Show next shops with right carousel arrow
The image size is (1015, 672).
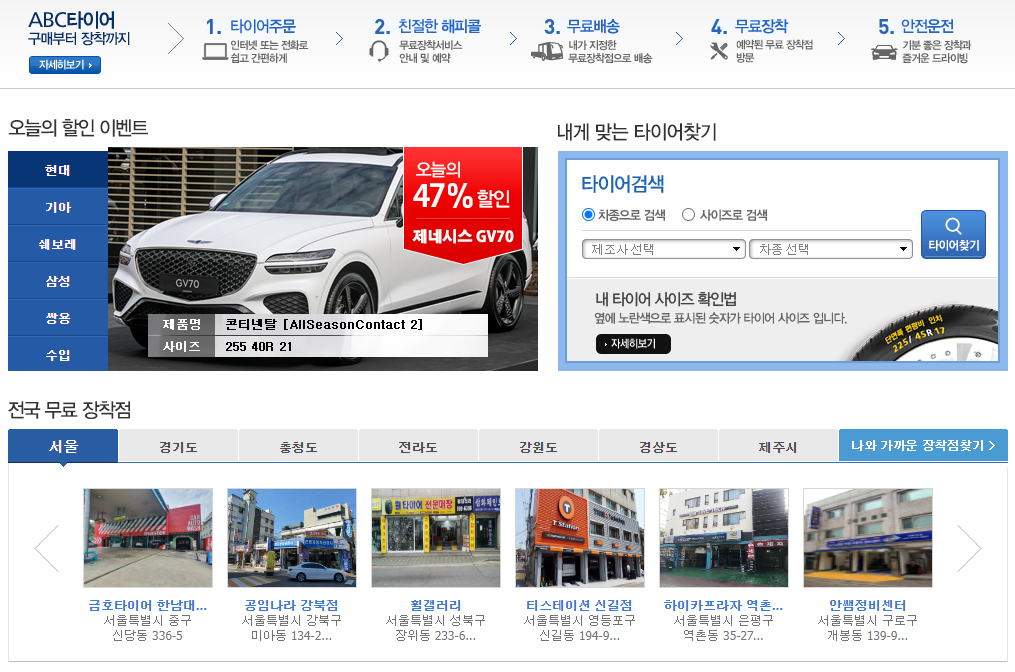[x=968, y=548]
